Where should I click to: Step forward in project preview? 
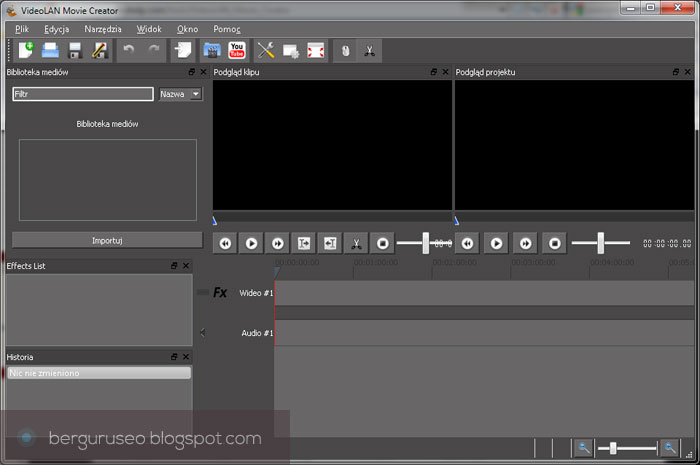click(525, 243)
